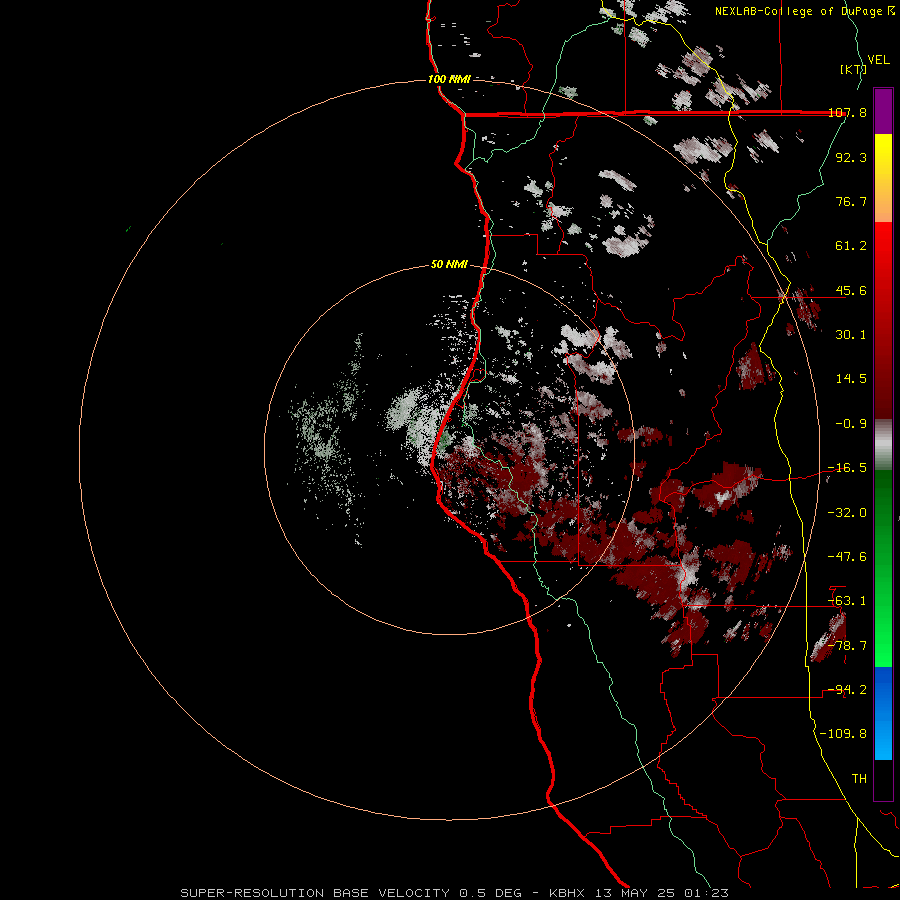900x900 pixels.
Task: Click the 45.6 value on velocity scale
Action: pyautogui.click(x=851, y=290)
